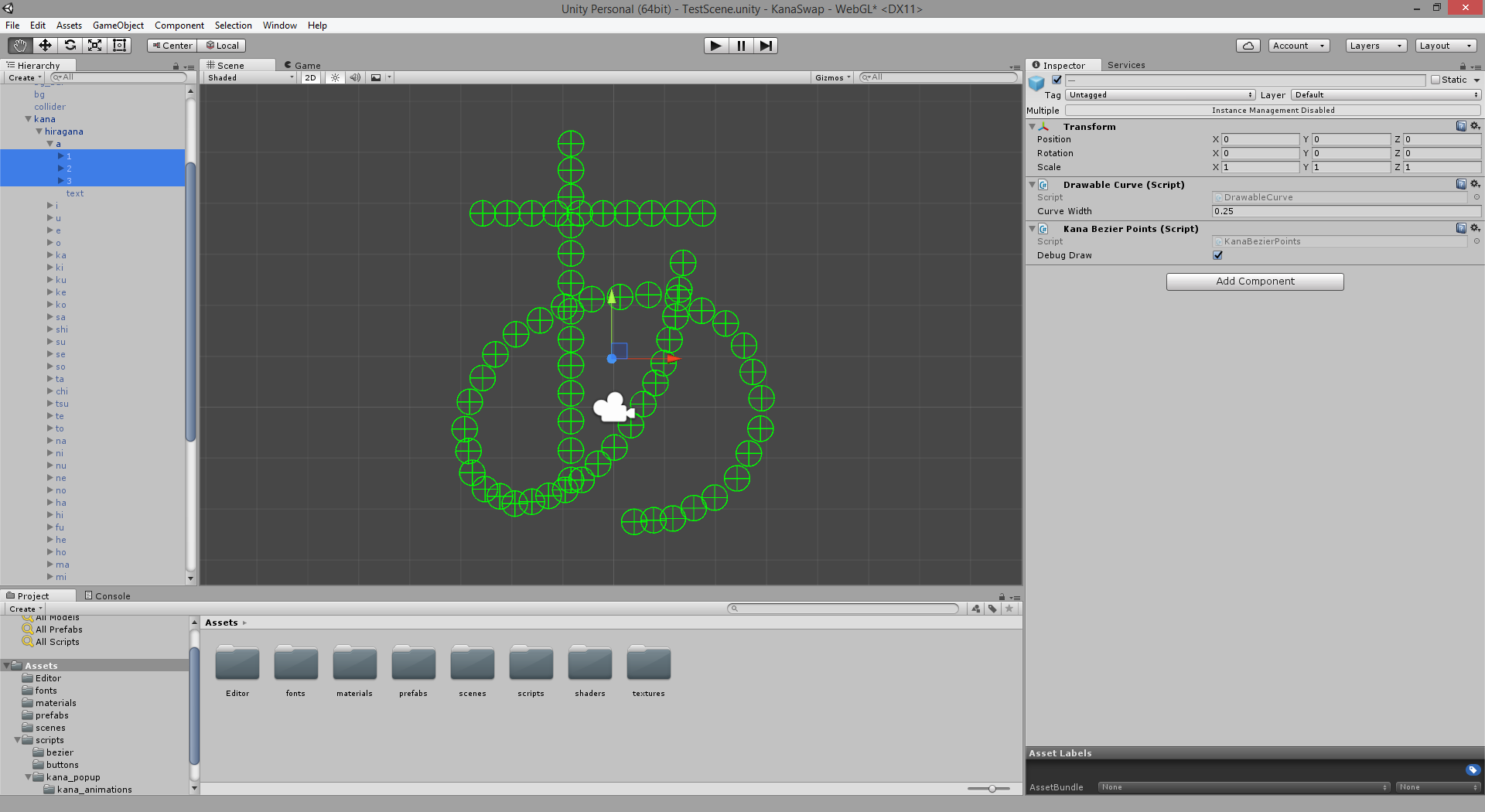Click the search by type icon
Viewport: 1485px width, 812px height.
pyautogui.click(x=976, y=609)
